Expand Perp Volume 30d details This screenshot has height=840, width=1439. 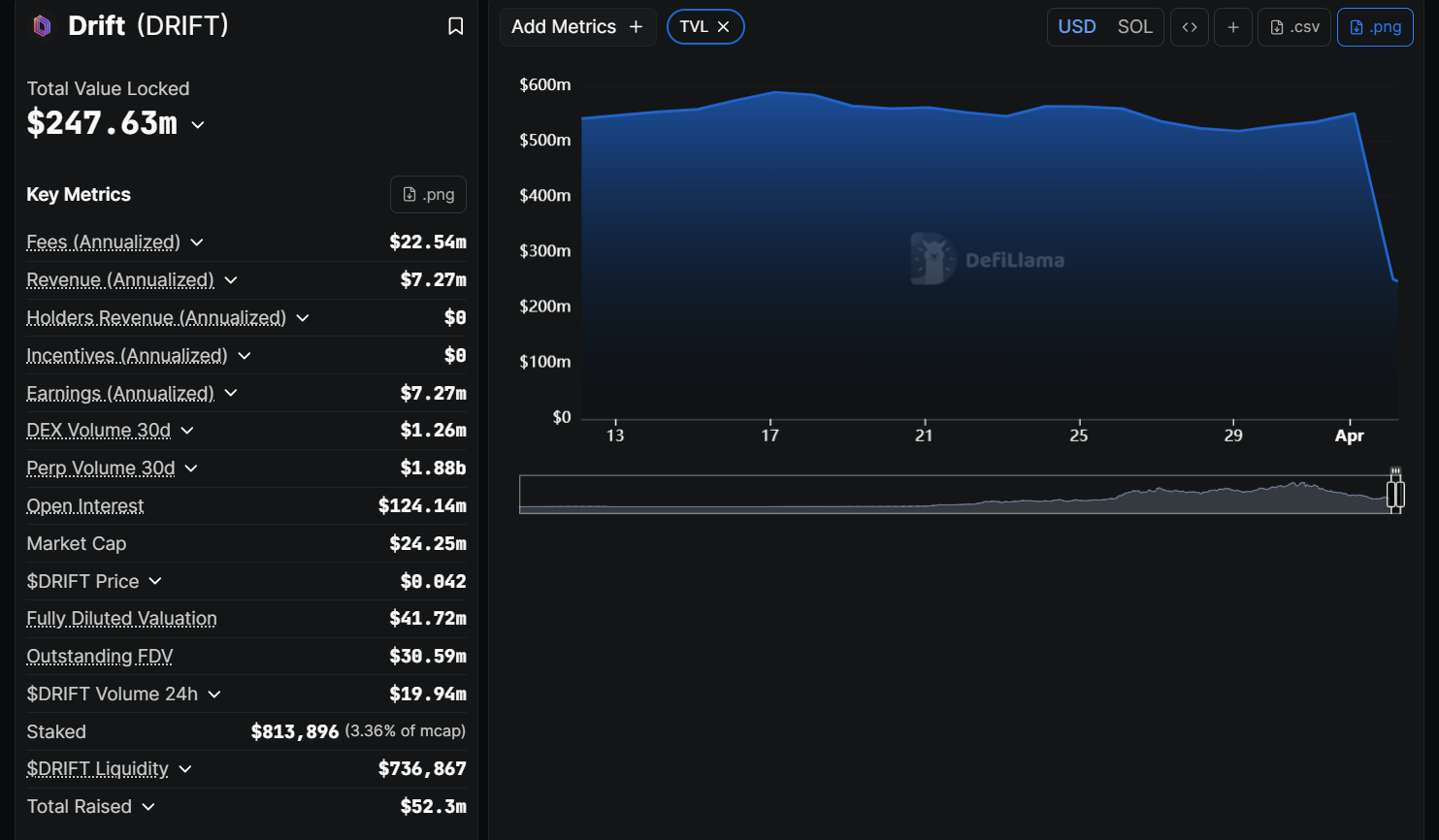[x=191, y=468]
